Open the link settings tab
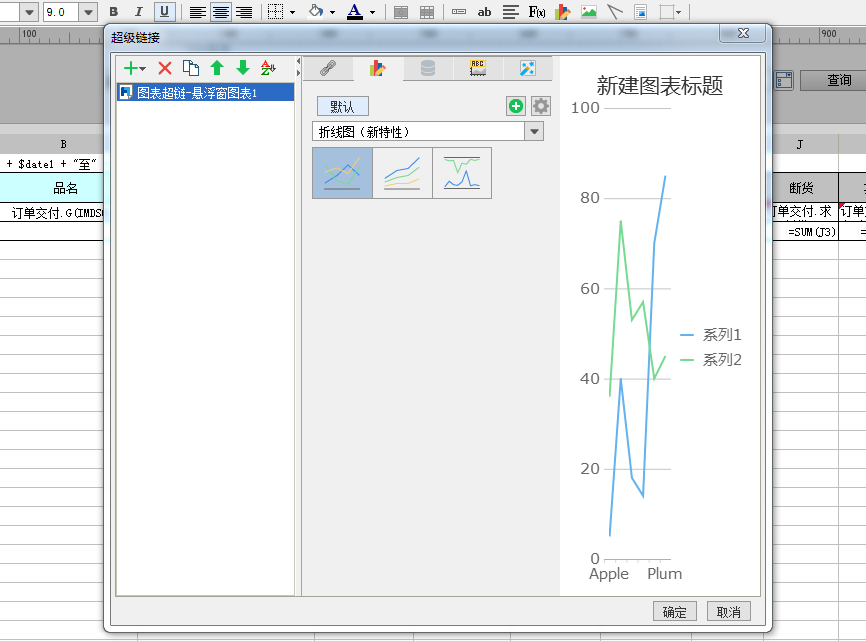 tap(328, 68)
